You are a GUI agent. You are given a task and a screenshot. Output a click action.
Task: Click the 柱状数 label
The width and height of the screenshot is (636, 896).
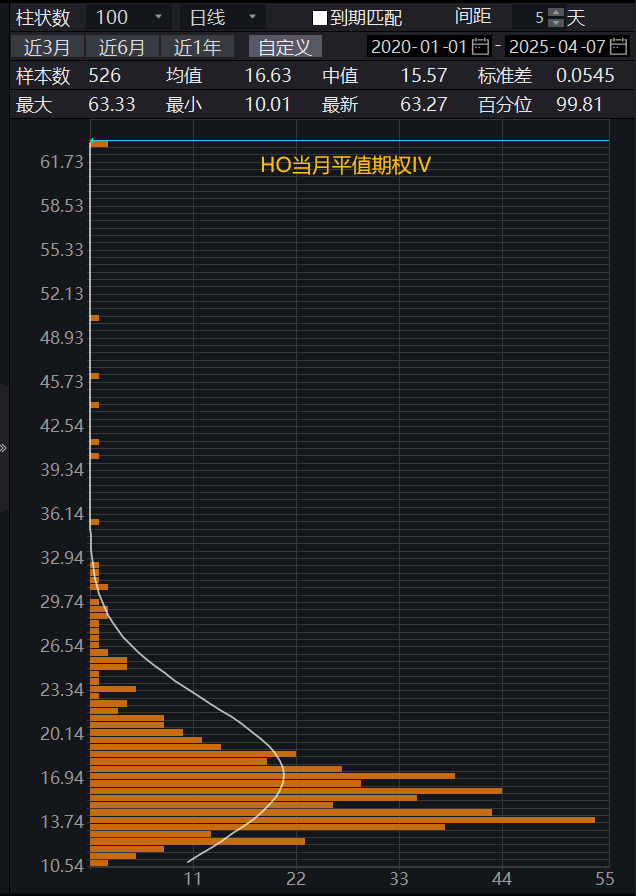click(43, 18)
